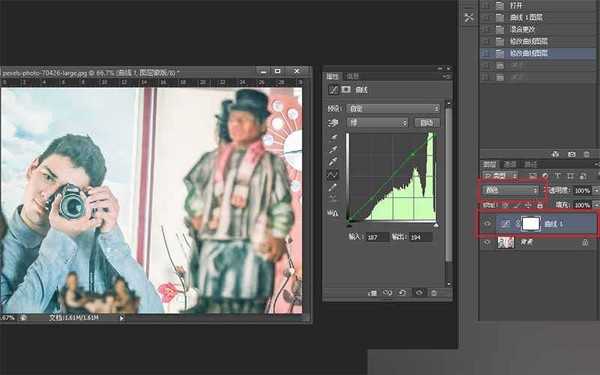600x375 pixels.
Task: Click the white point slider under histogram
Action: pos(435,225)
